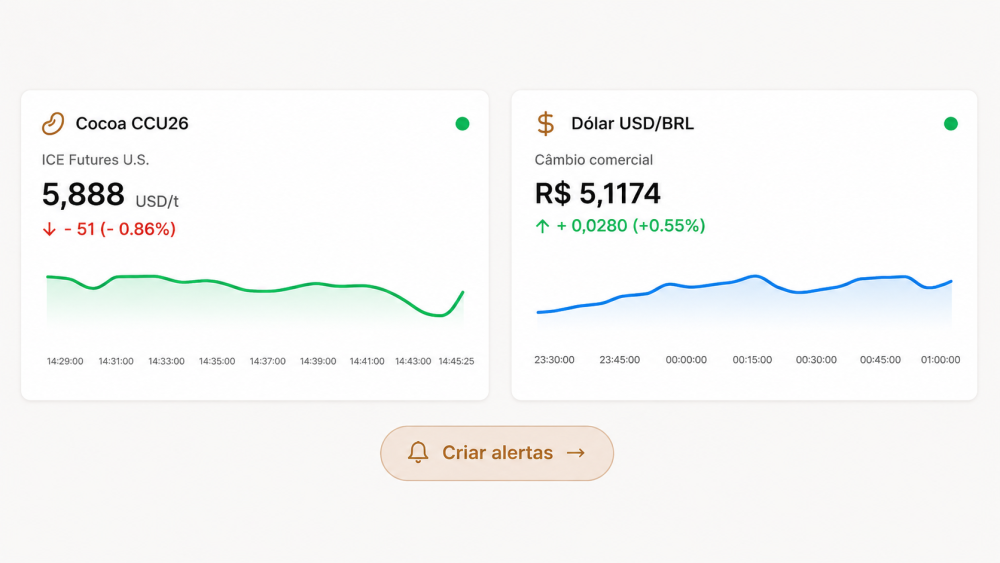This screenshot has height=563, width=1000.
Task: Open the Criar alertas button
Action: pos(497,453)
